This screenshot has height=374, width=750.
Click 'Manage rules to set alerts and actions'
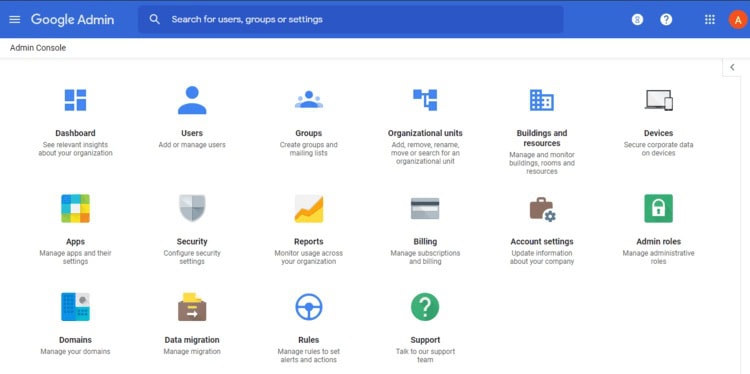[309, 355]
